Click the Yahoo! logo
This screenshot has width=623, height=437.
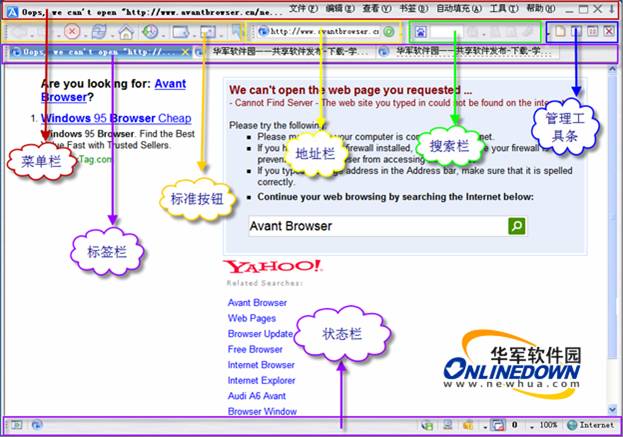click(273, 267)
